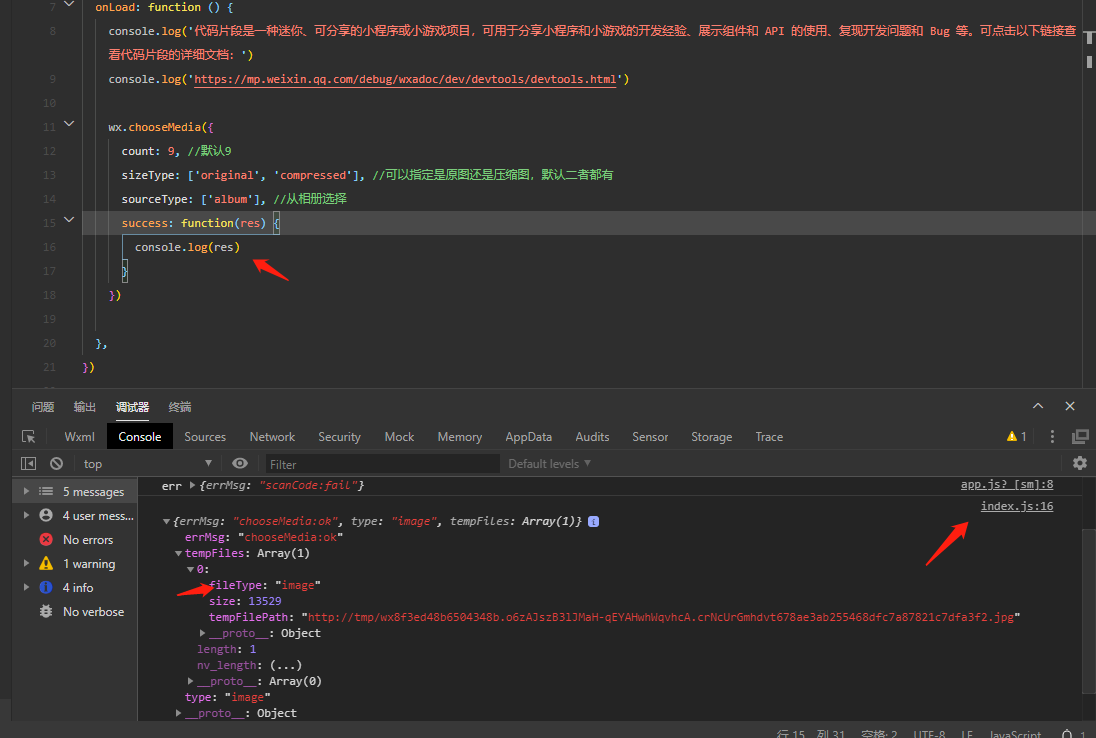Open the mp.weixin.qq.com devtools URL in code
1096x738 pixels.
coord(405,79)
